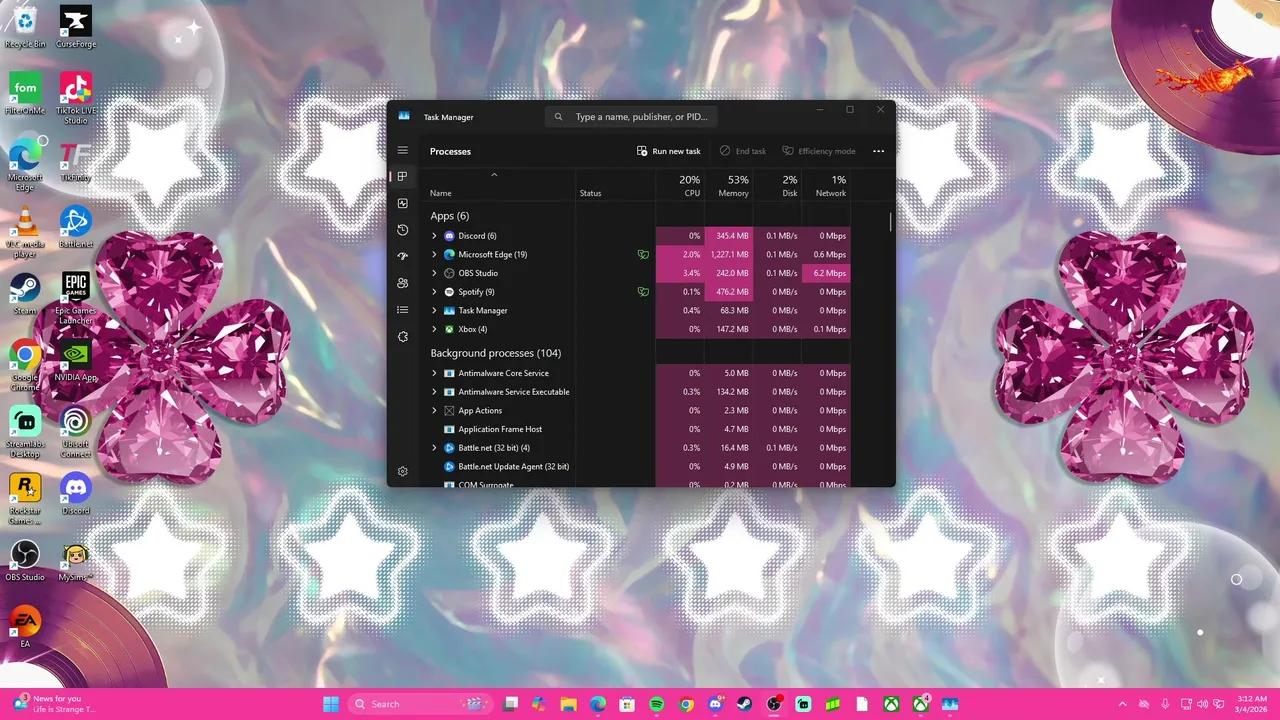Select Ubisoft Connect desktop icon

(75, 432)
